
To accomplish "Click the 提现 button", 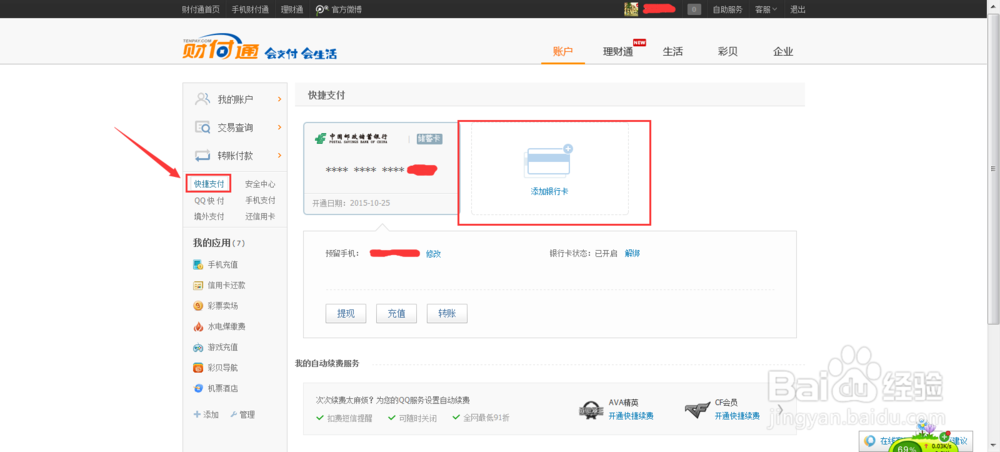I will (x=346, y=314).
